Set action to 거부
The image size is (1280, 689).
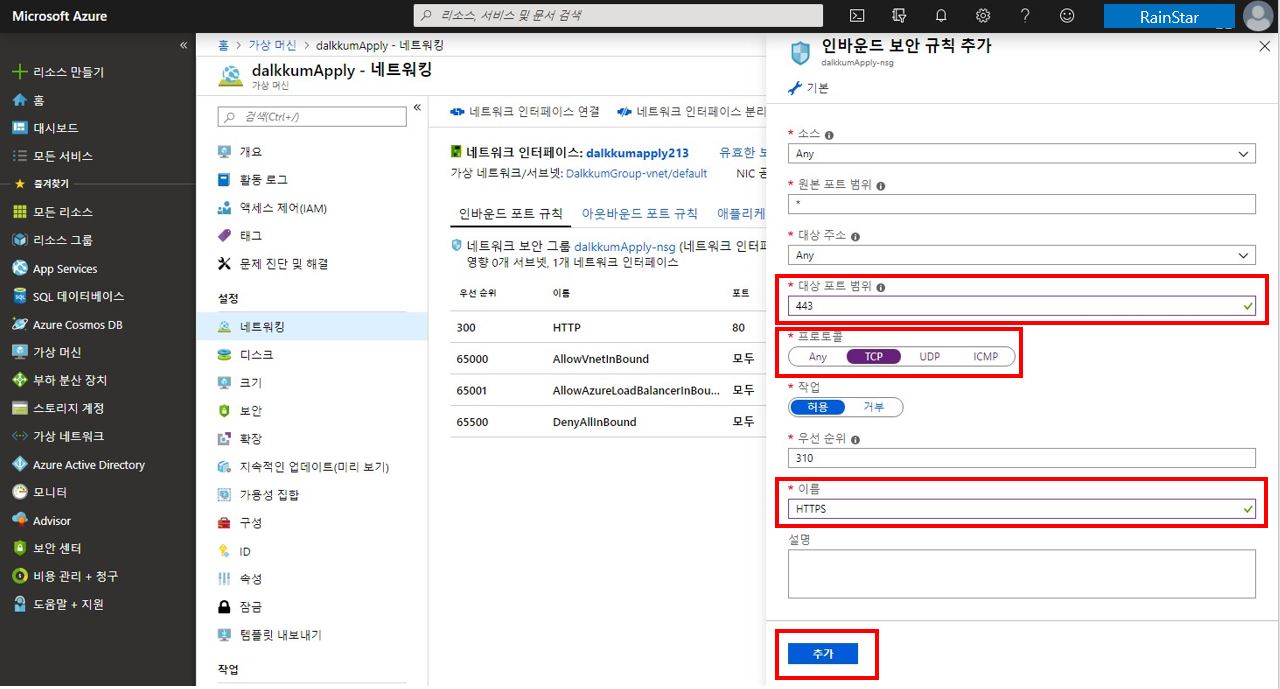[874, 407]
